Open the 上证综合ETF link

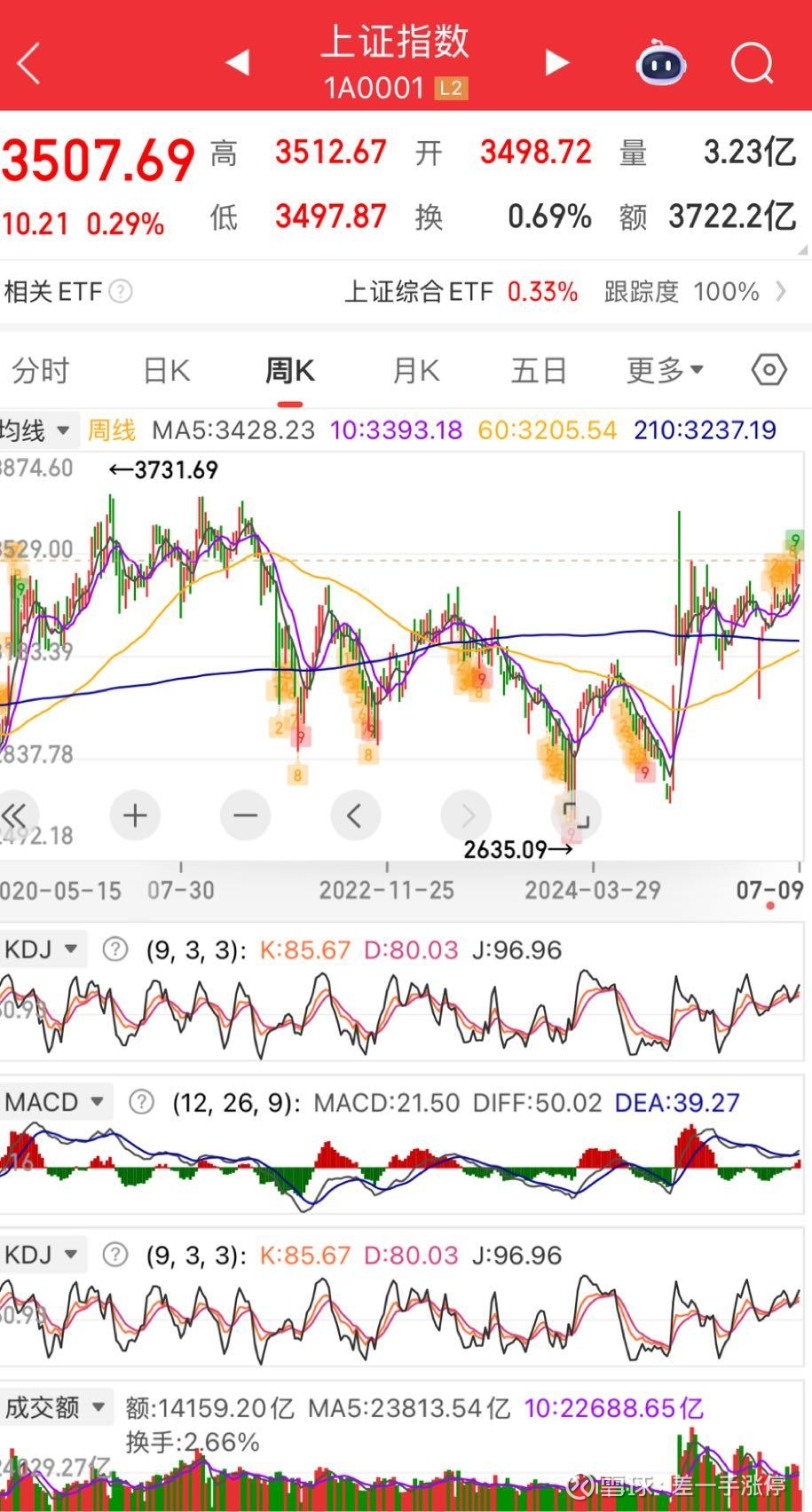click(418, 292)
